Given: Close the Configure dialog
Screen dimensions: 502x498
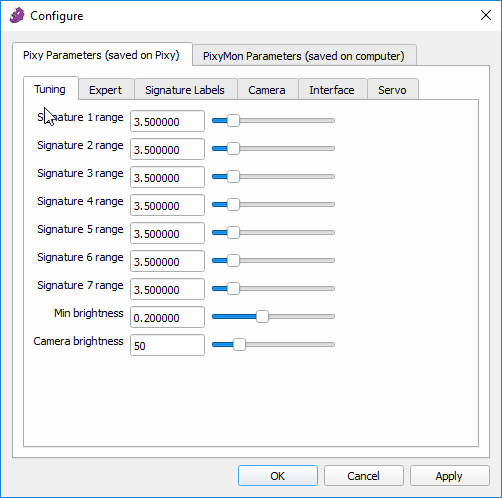Looking at the screenshot, I should (x=486, y=15).
